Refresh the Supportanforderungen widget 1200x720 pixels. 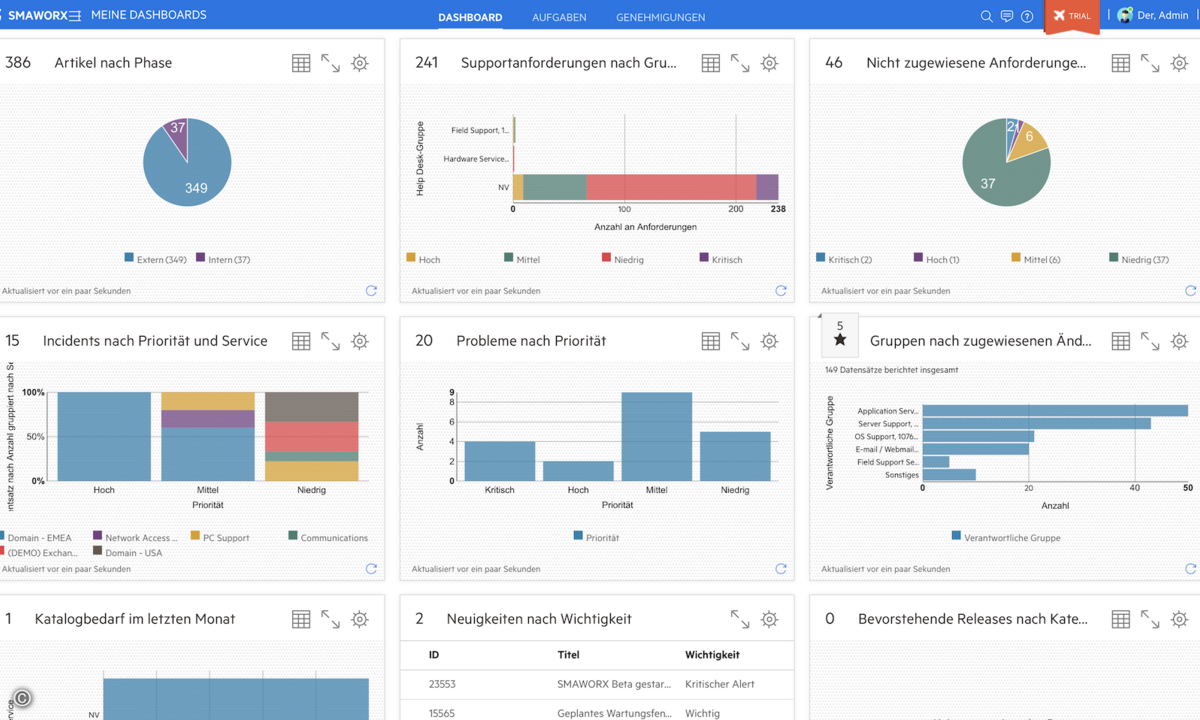[781, 291]
